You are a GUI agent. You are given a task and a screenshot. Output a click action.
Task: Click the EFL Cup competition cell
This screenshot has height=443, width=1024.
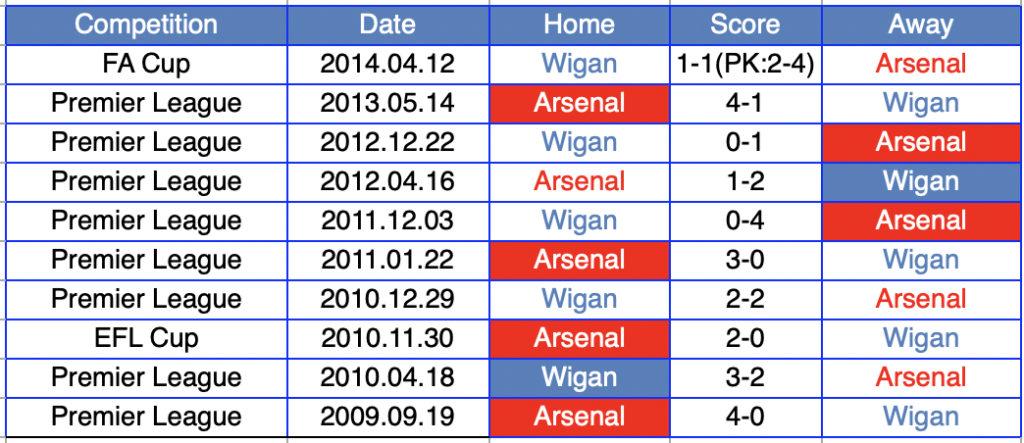coord(146,338)
